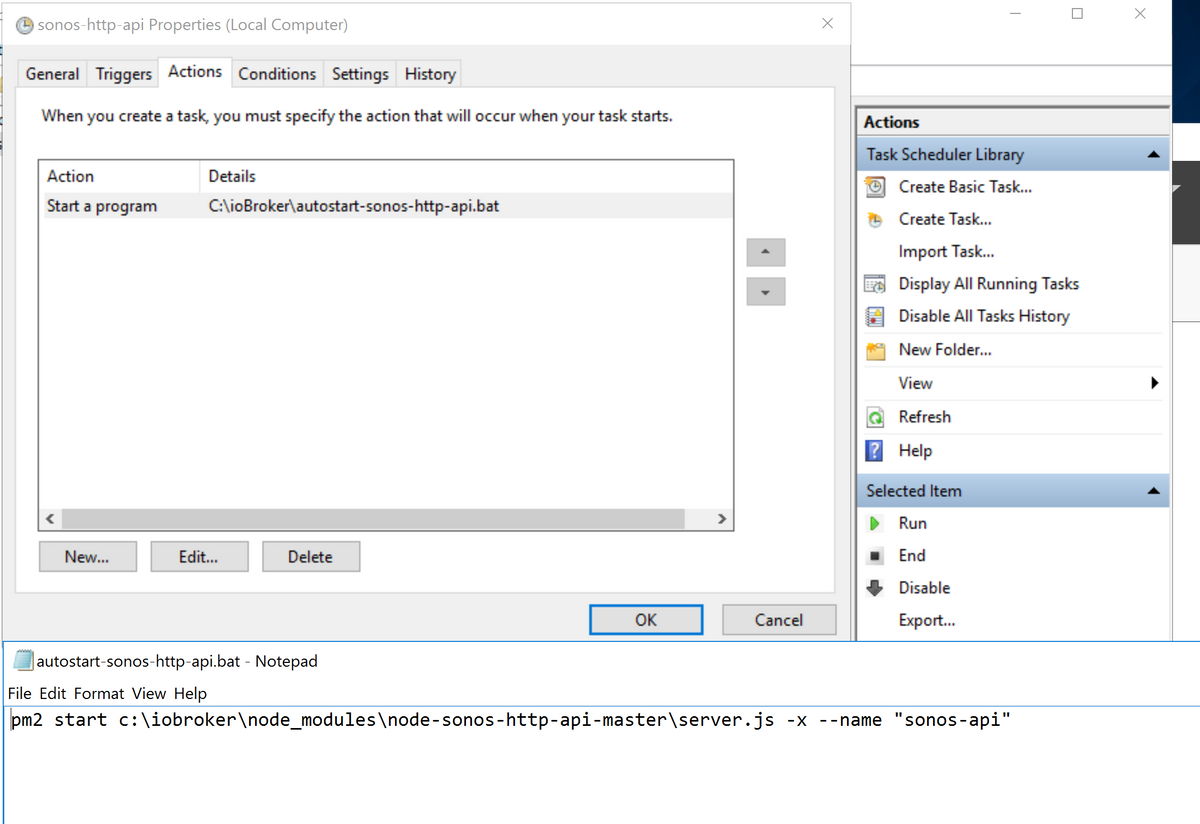The width and height of the screenshot is (1200, 824).
Task: Click the blue Help question mark icon
Action: [x=875, y=451]
